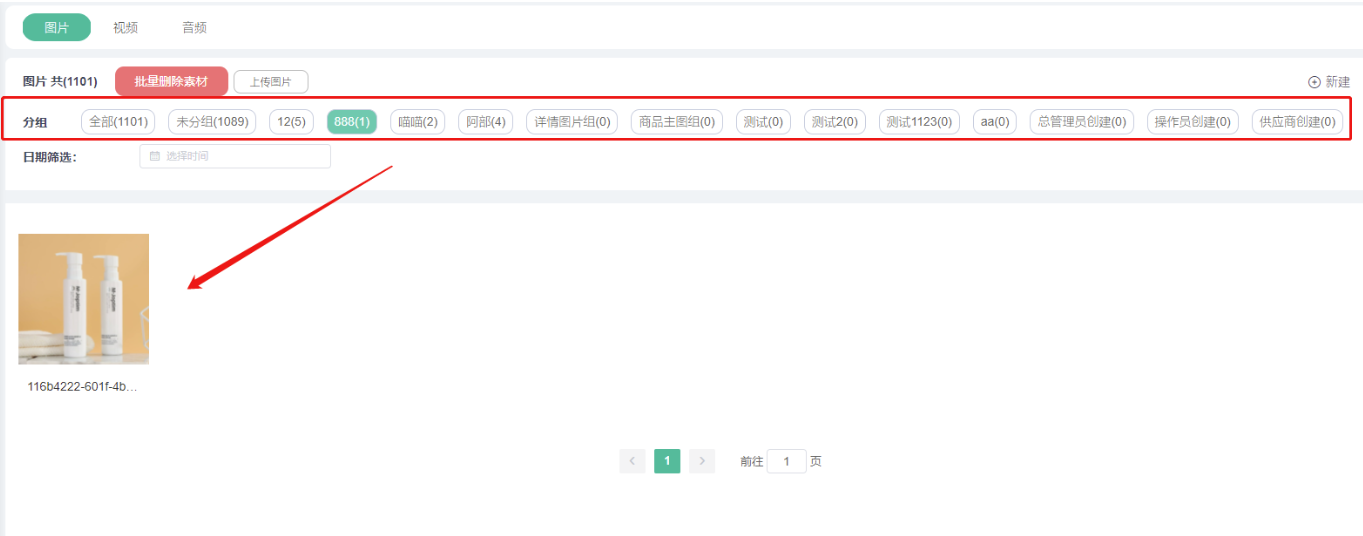The width and height of the screenshot is (1363, 536).
Task: Switch to the 视频 tab
Action: (x=125, y=28)
